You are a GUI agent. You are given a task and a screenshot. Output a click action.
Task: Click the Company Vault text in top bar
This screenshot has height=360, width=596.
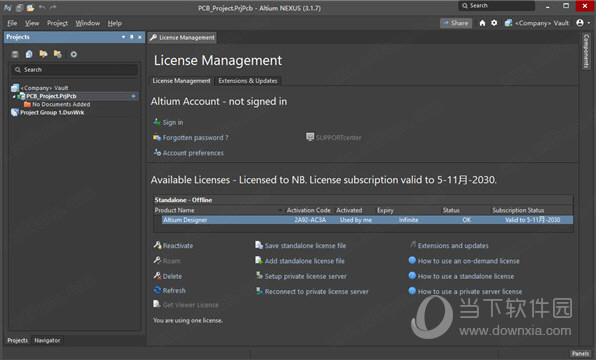(x=542, y=23)
